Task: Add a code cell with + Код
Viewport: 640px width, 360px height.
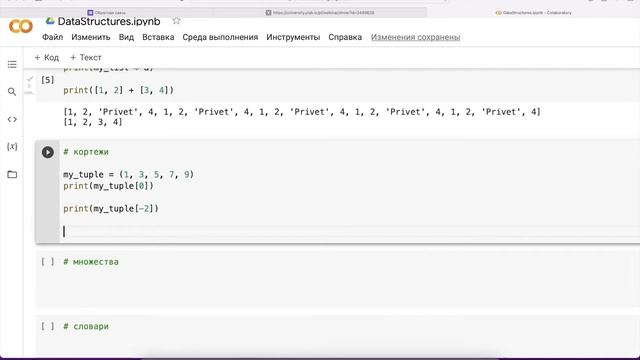Action: [47, 58]
